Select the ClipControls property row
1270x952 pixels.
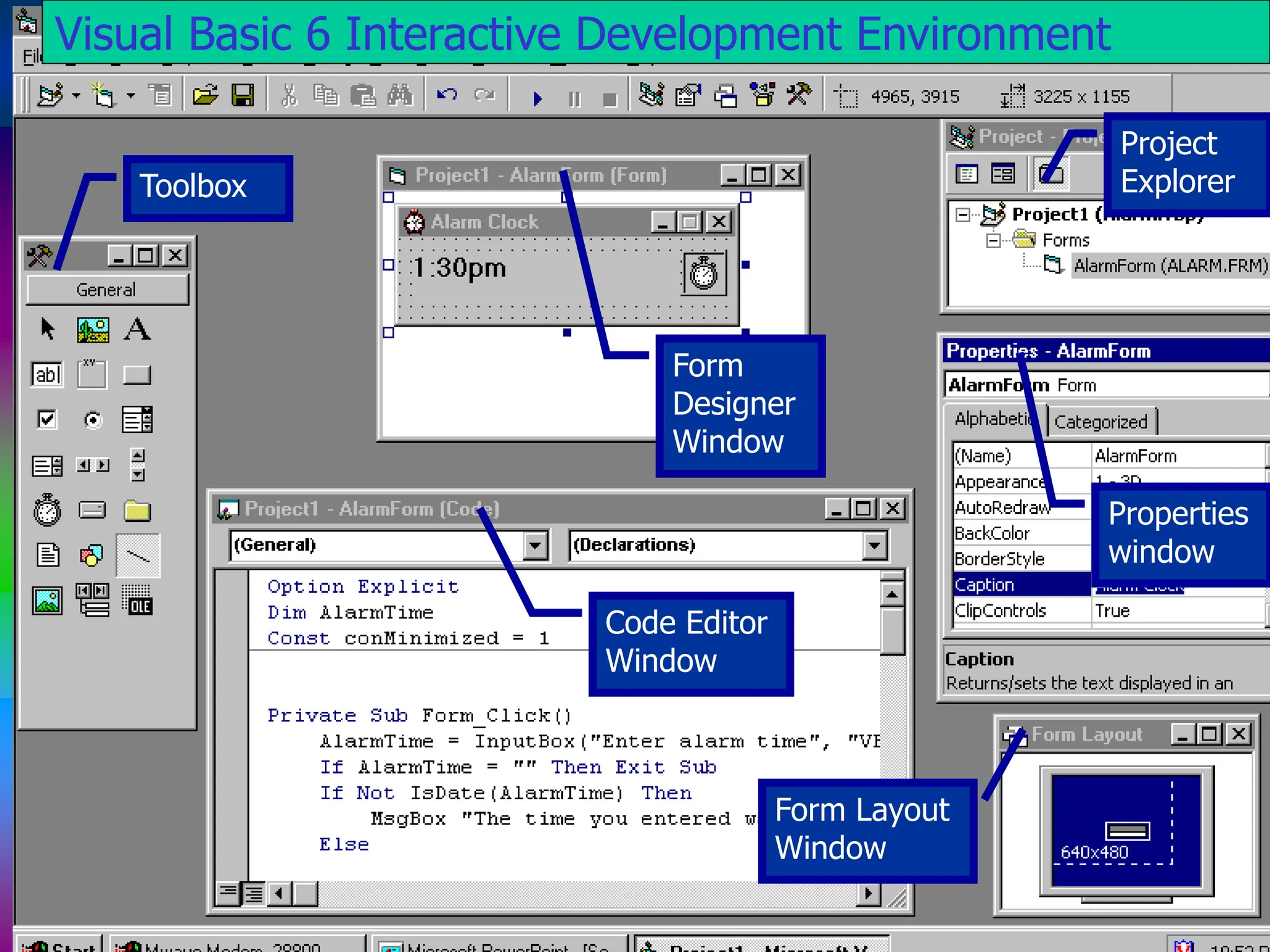[1109, 611]
